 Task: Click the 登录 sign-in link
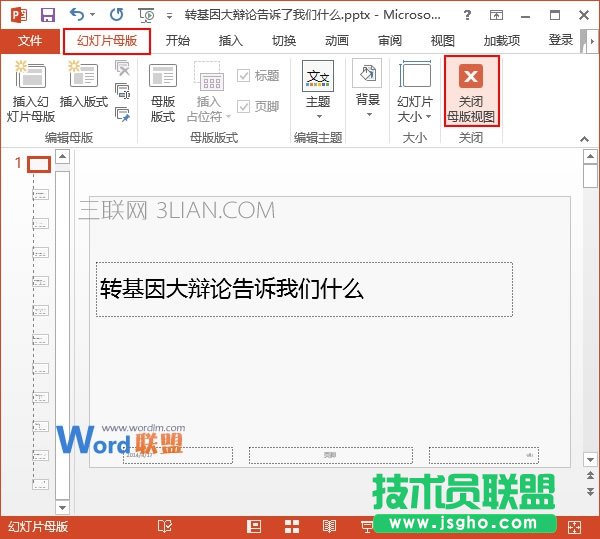[x=560, y=40]
